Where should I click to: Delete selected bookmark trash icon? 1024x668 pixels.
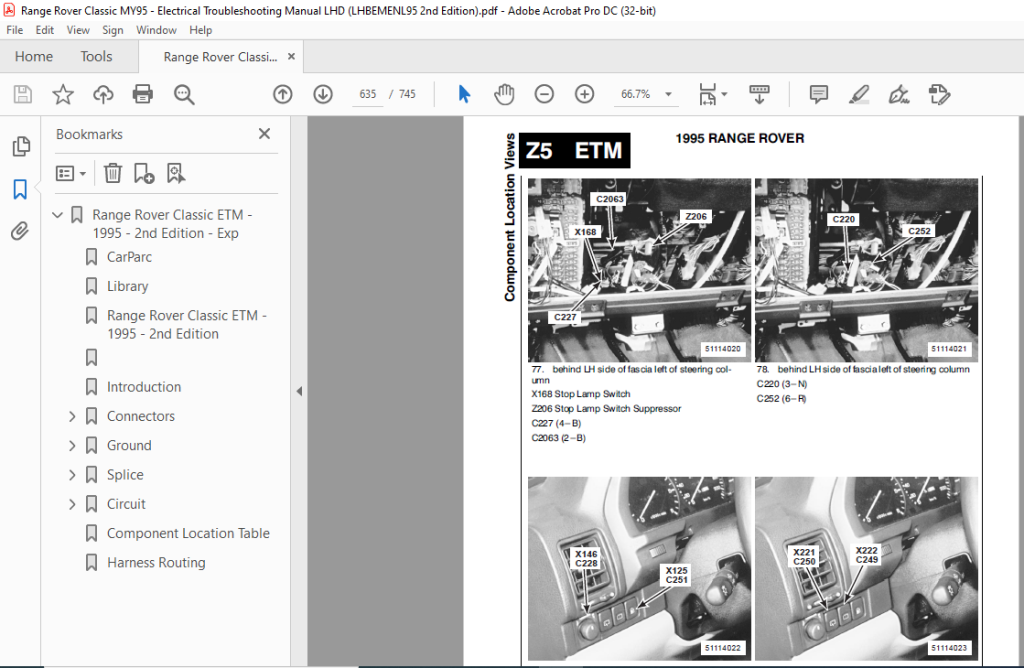[x=112, y=173]
